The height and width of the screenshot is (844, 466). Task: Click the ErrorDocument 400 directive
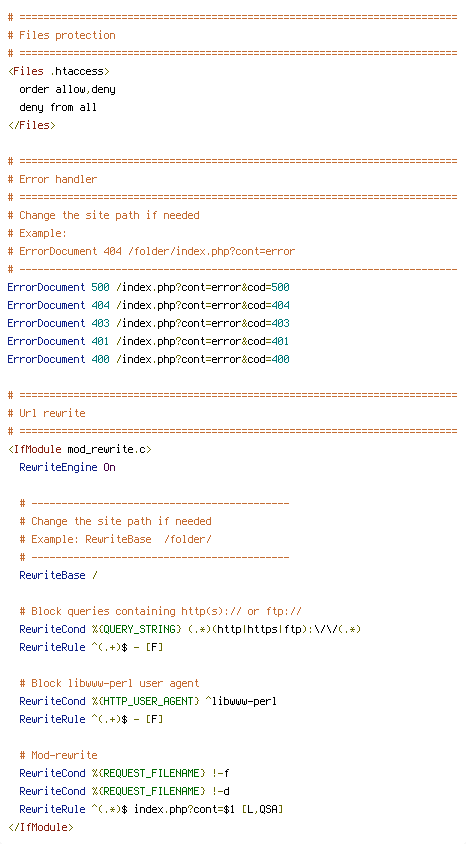pos(149,359)
